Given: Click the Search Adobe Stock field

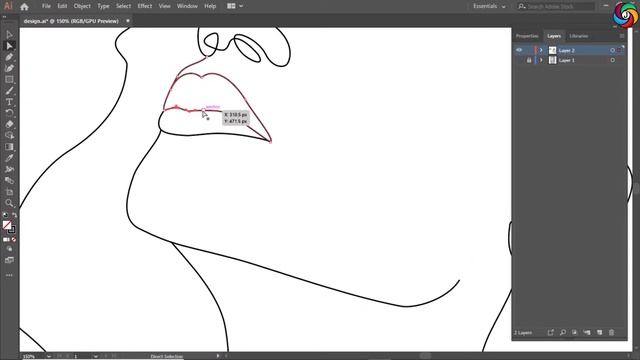Looking at the screenshot, I should [x=556, y=6].
